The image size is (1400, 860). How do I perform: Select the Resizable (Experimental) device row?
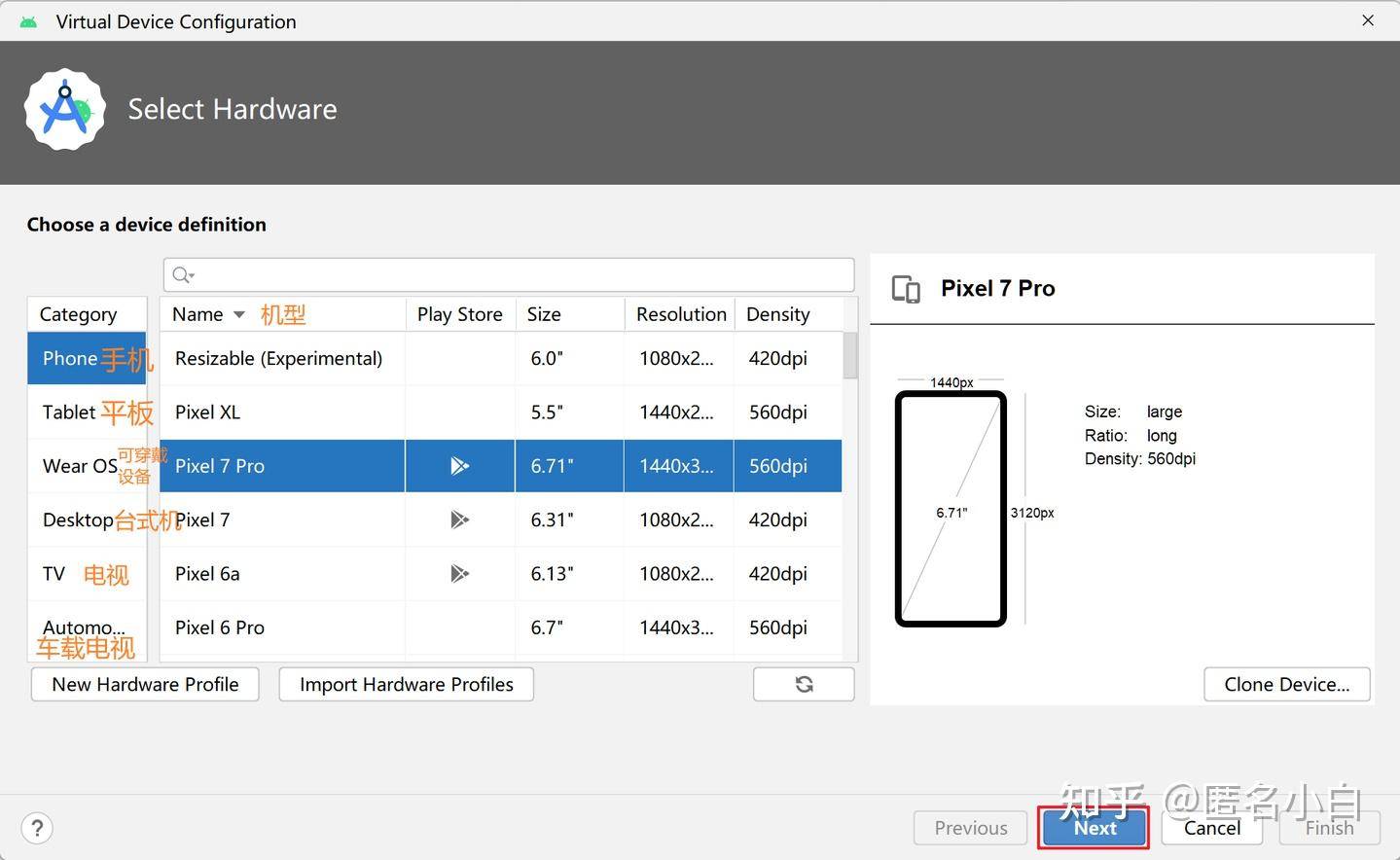click(501, 358)
